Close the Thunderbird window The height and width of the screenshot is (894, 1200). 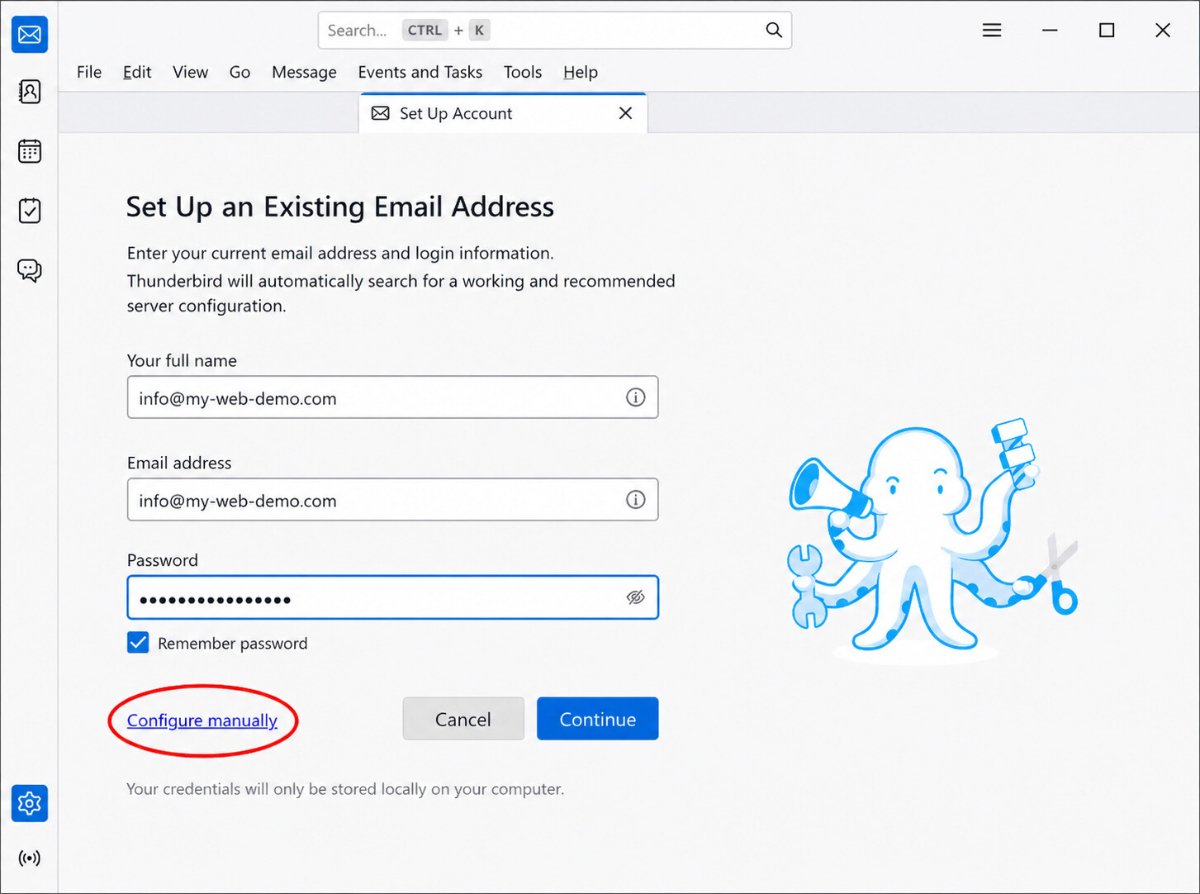(x=1163, y=31)
